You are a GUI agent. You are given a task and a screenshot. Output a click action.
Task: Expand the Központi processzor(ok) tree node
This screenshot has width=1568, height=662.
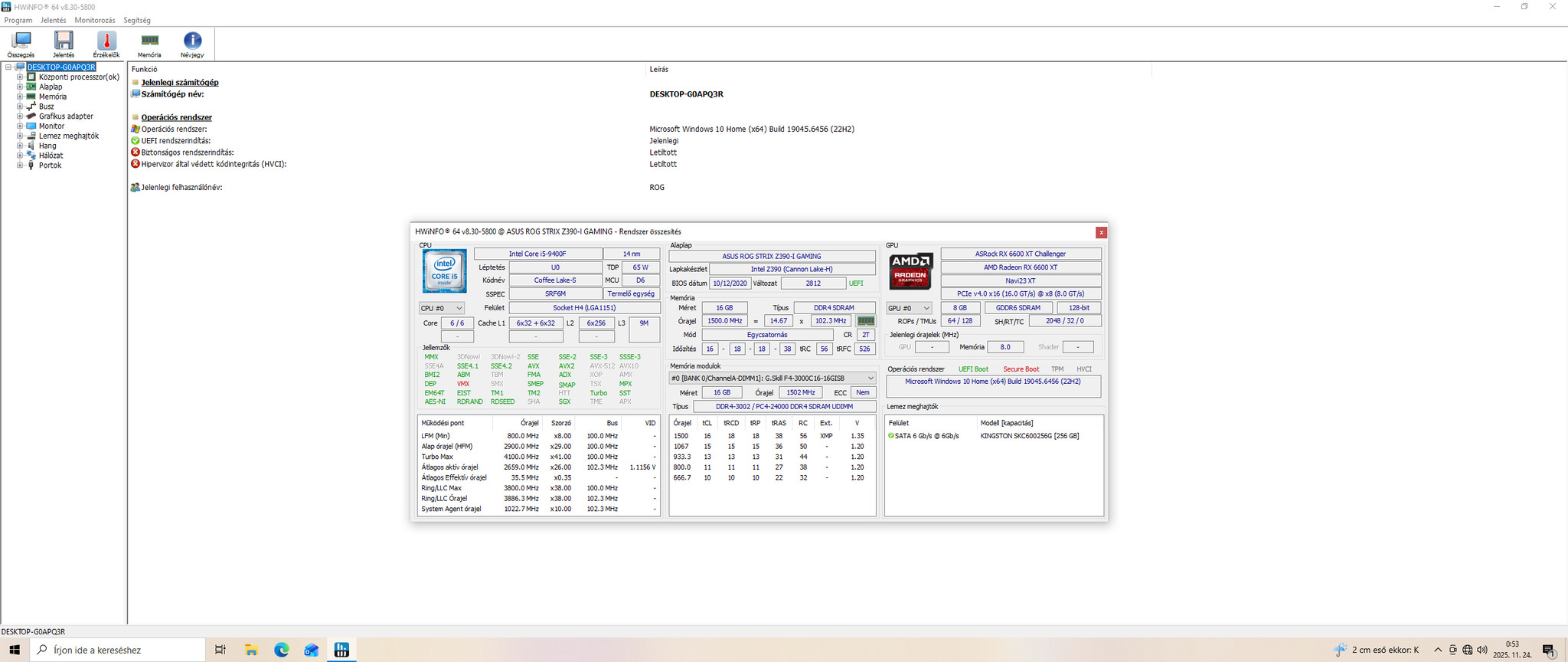[x=20, y=77]
